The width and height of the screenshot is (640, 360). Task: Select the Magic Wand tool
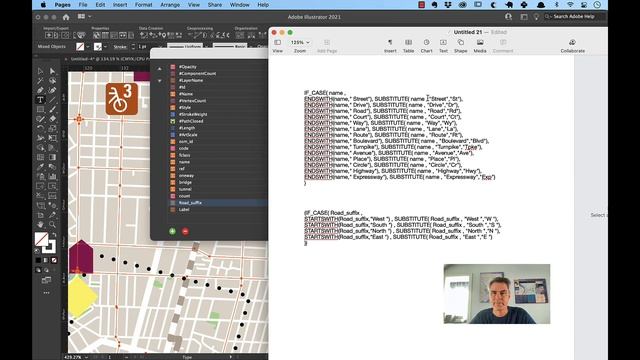40,81
